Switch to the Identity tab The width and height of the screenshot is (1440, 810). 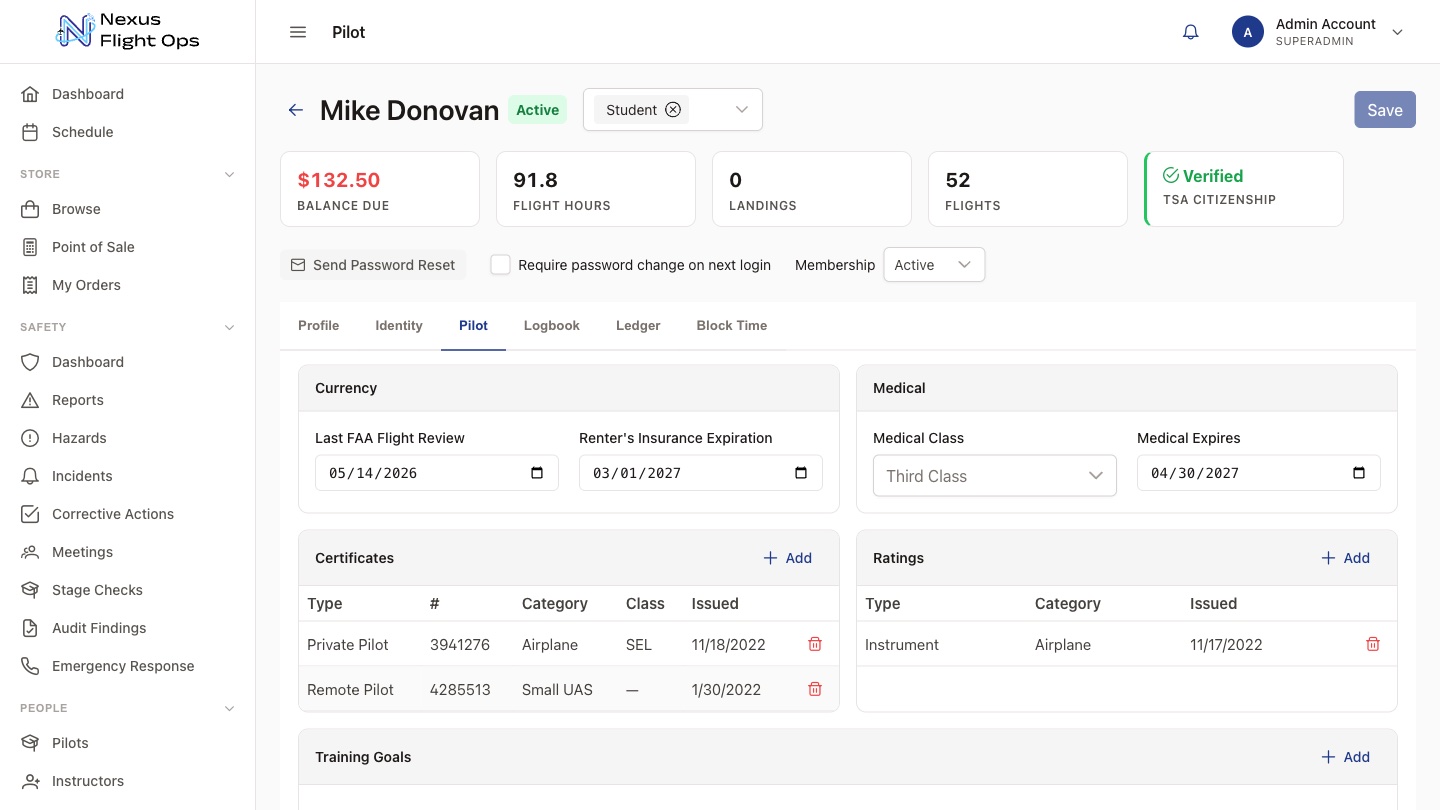(399, 326)
